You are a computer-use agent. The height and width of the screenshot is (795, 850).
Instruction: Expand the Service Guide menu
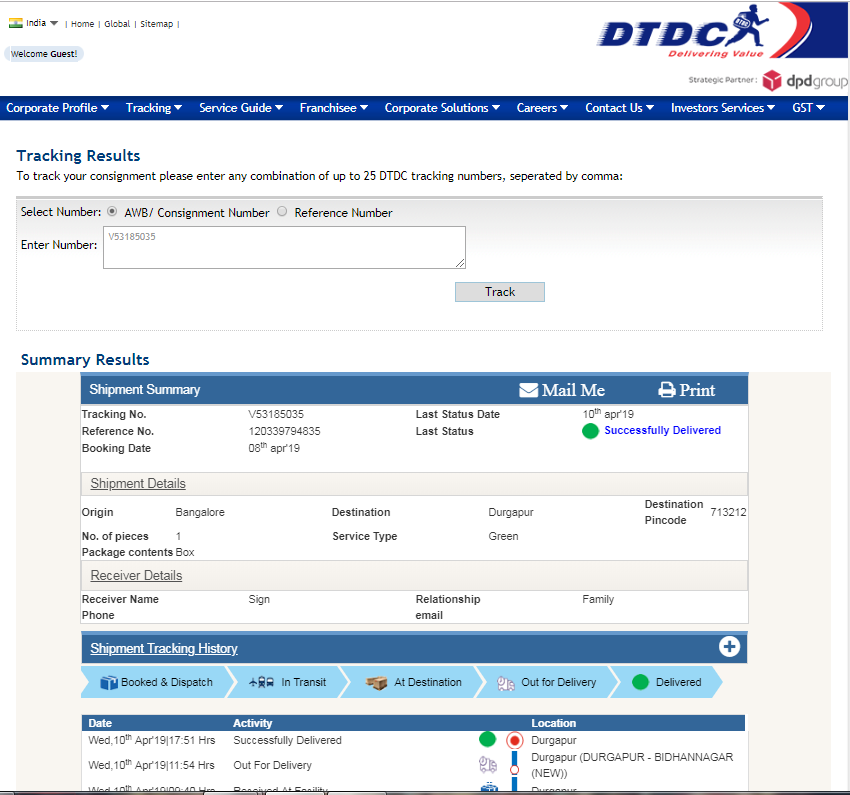(240, 108)
